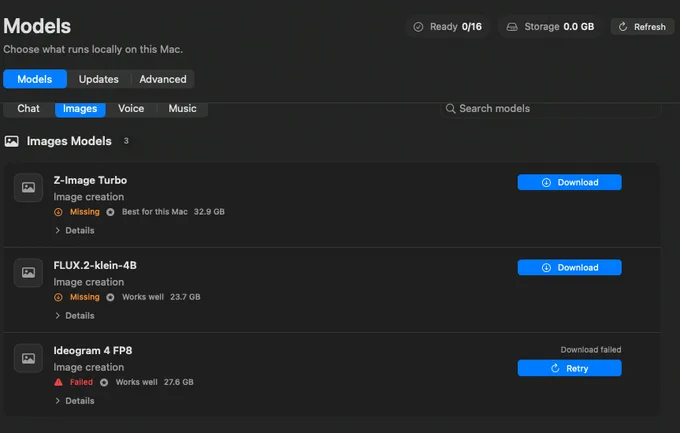Expand Details for Ideogram 4 FP8
The width and height of the screenshot is (680, 433).
tap(75, 401)
